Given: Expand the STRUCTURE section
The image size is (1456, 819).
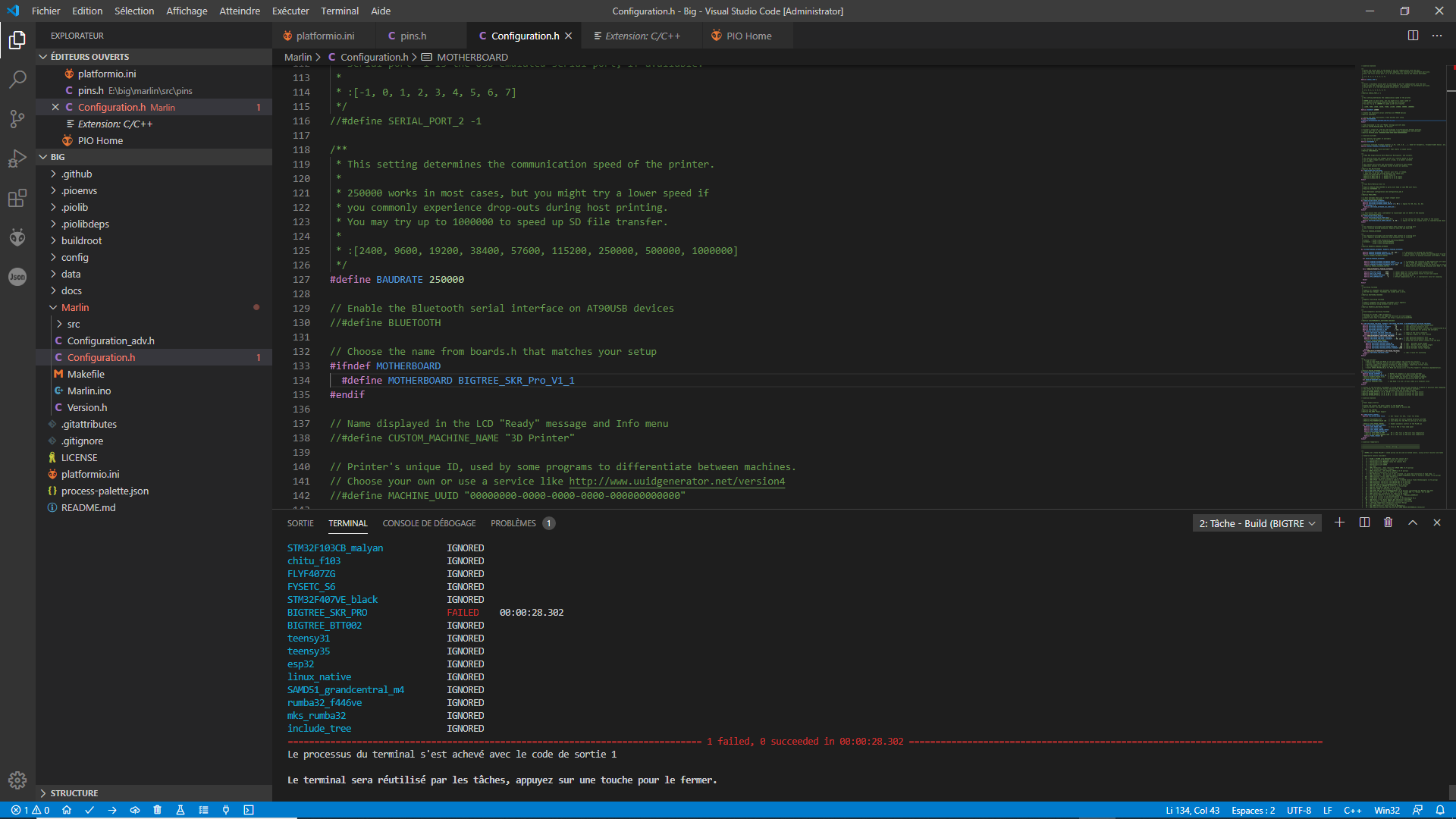Looking at the screenshot, I should coord(74,792).
